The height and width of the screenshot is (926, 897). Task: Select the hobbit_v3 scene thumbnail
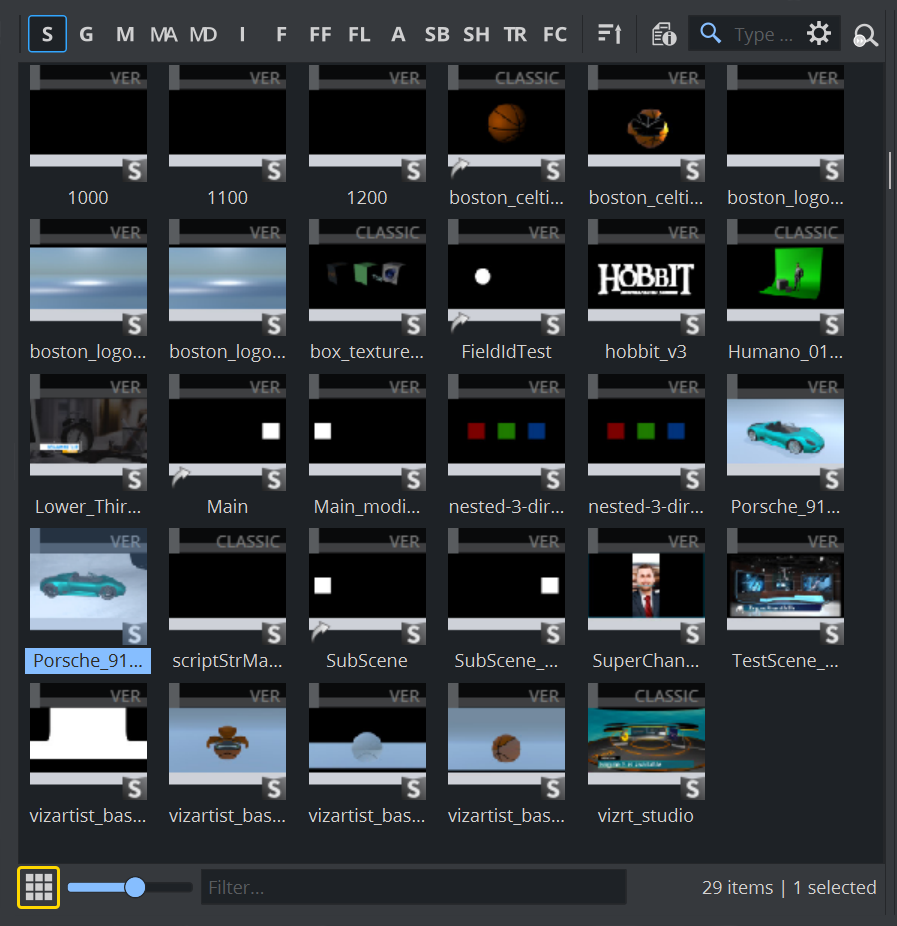click(x=646, y=278)
